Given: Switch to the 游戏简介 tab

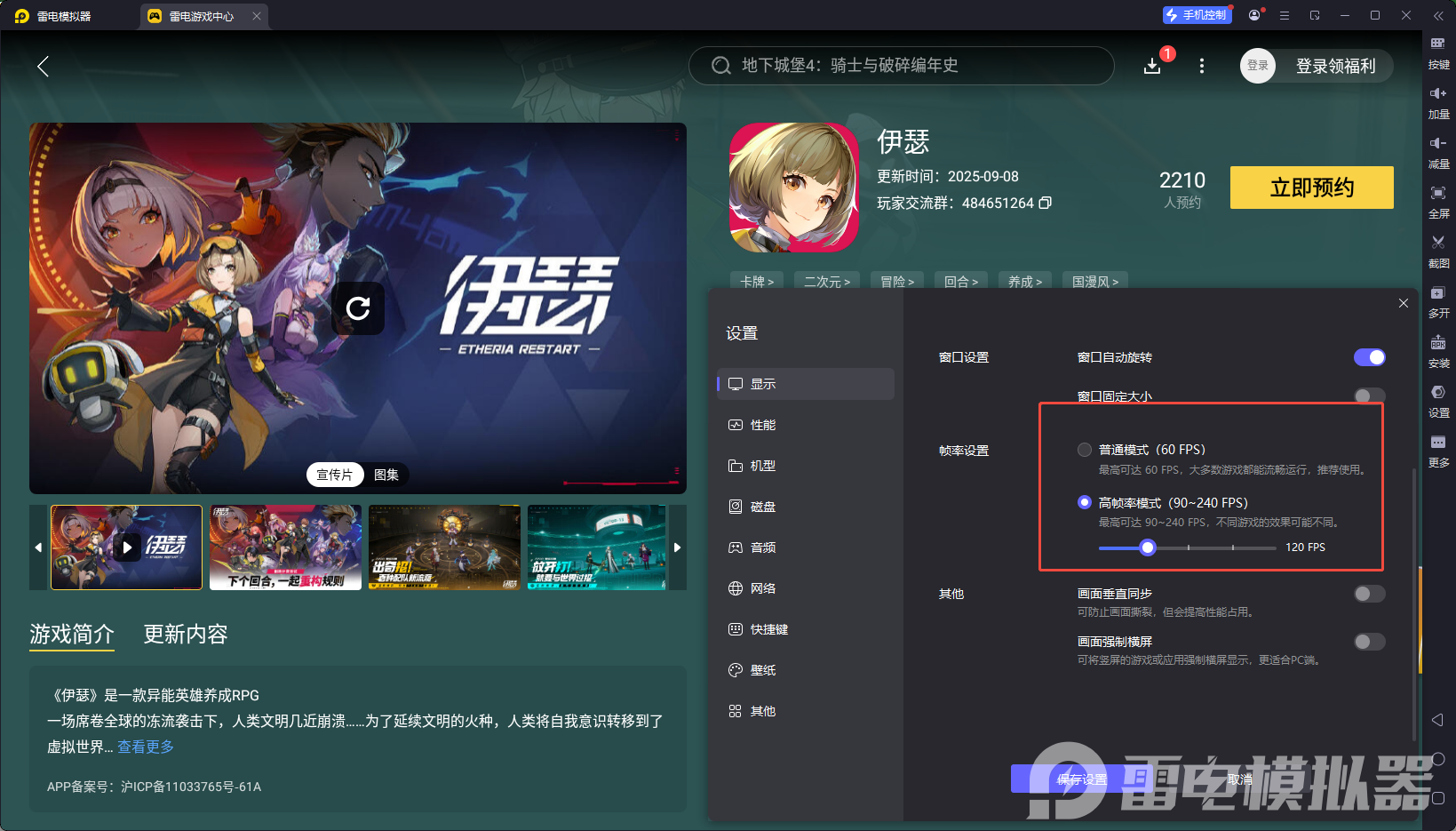Looking at the screenshot, I should pos(72,634).
